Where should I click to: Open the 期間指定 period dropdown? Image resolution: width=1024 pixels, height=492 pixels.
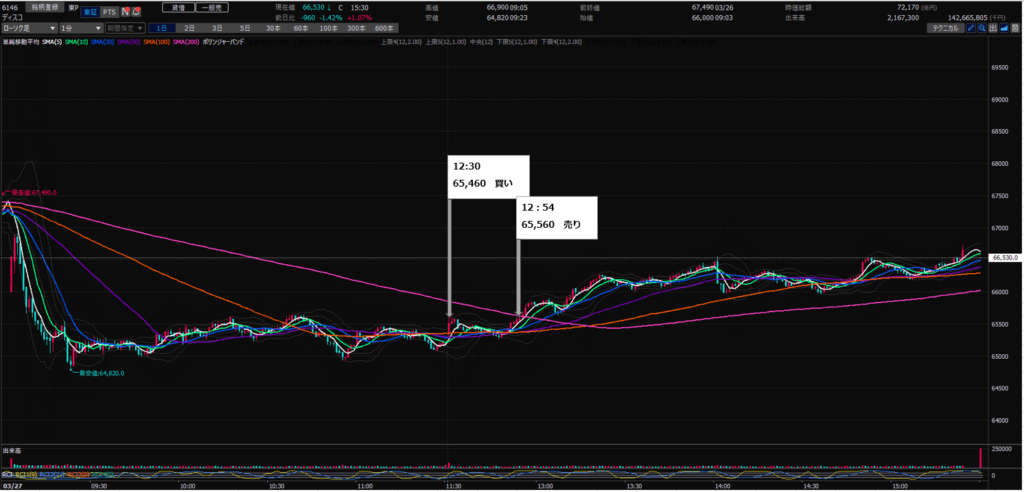tap(126, 30)
